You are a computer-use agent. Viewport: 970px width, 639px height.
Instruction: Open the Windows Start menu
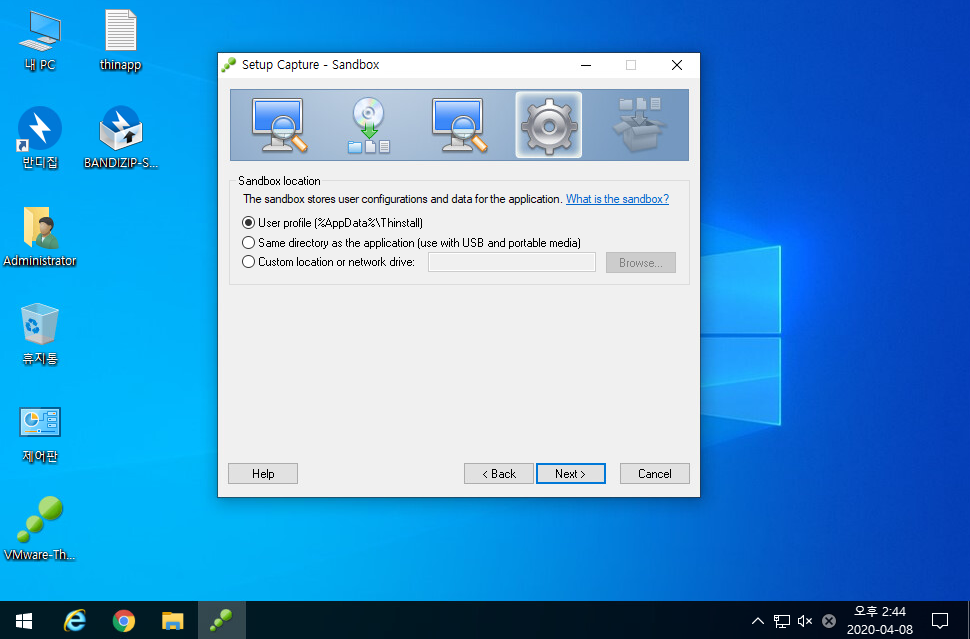click(24, 620)
